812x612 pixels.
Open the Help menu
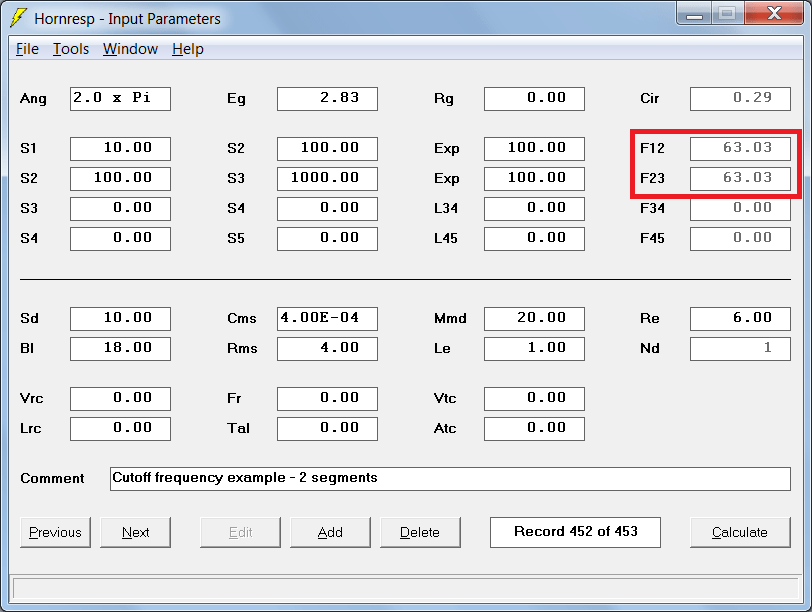point(188,49)
